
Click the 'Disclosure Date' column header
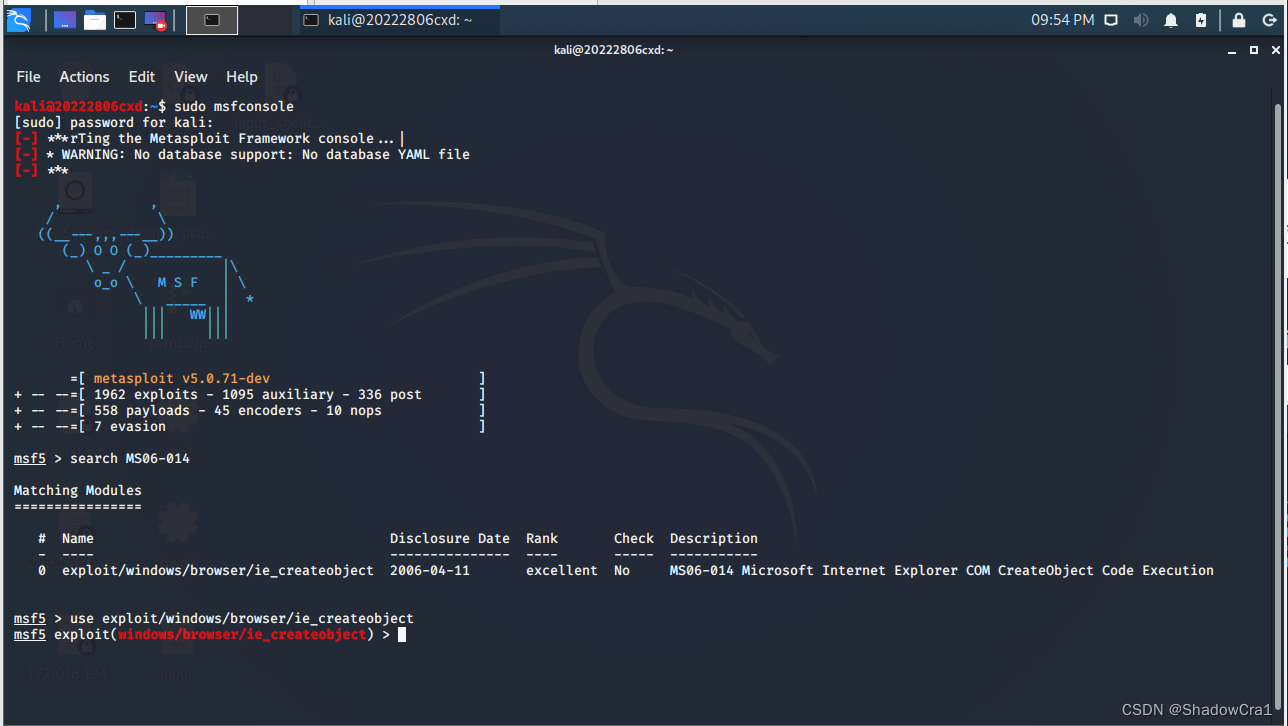click(450, 538)
